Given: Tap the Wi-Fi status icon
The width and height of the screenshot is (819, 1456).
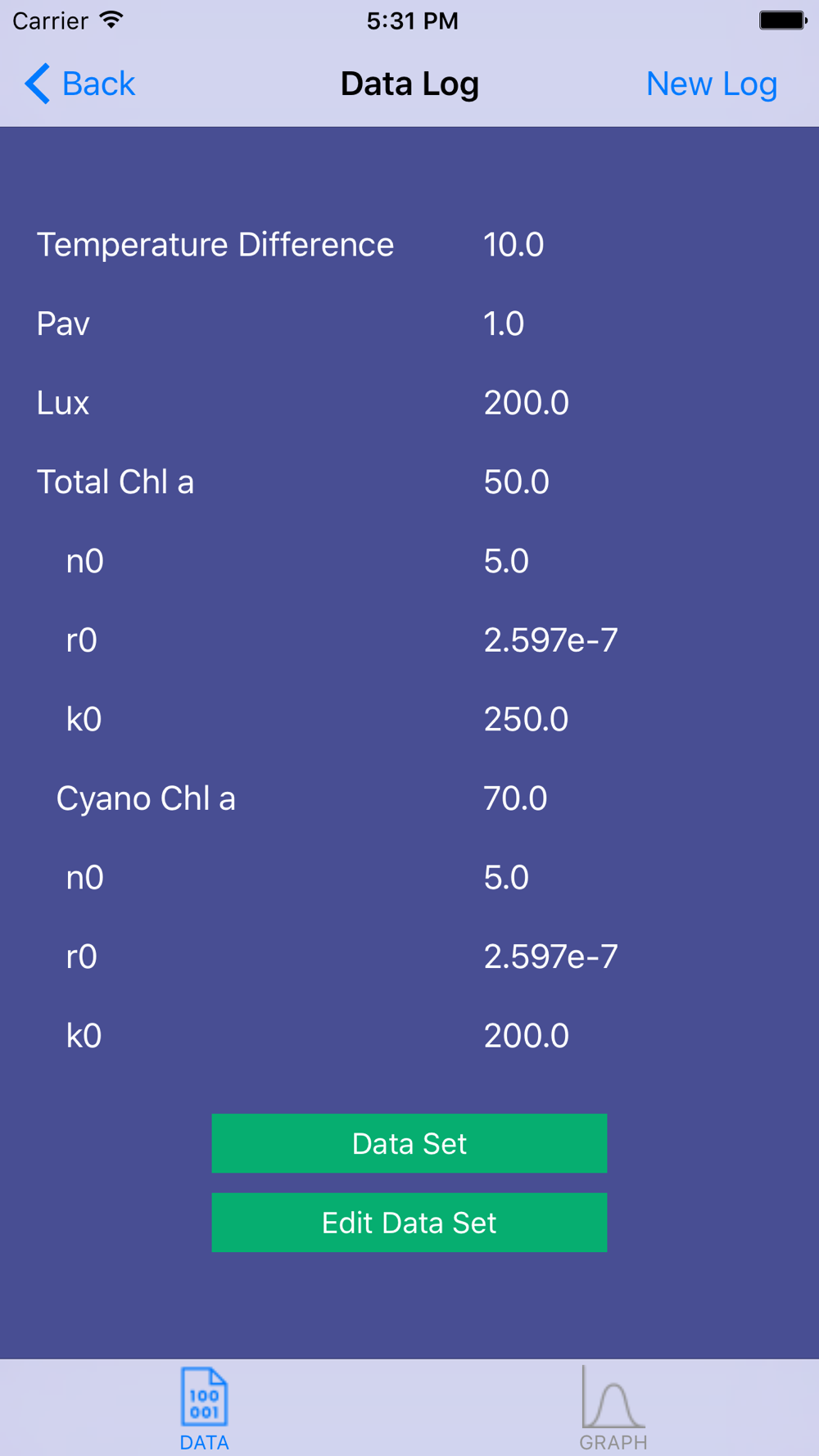Looking at the screenshot, I should (111, 20).
